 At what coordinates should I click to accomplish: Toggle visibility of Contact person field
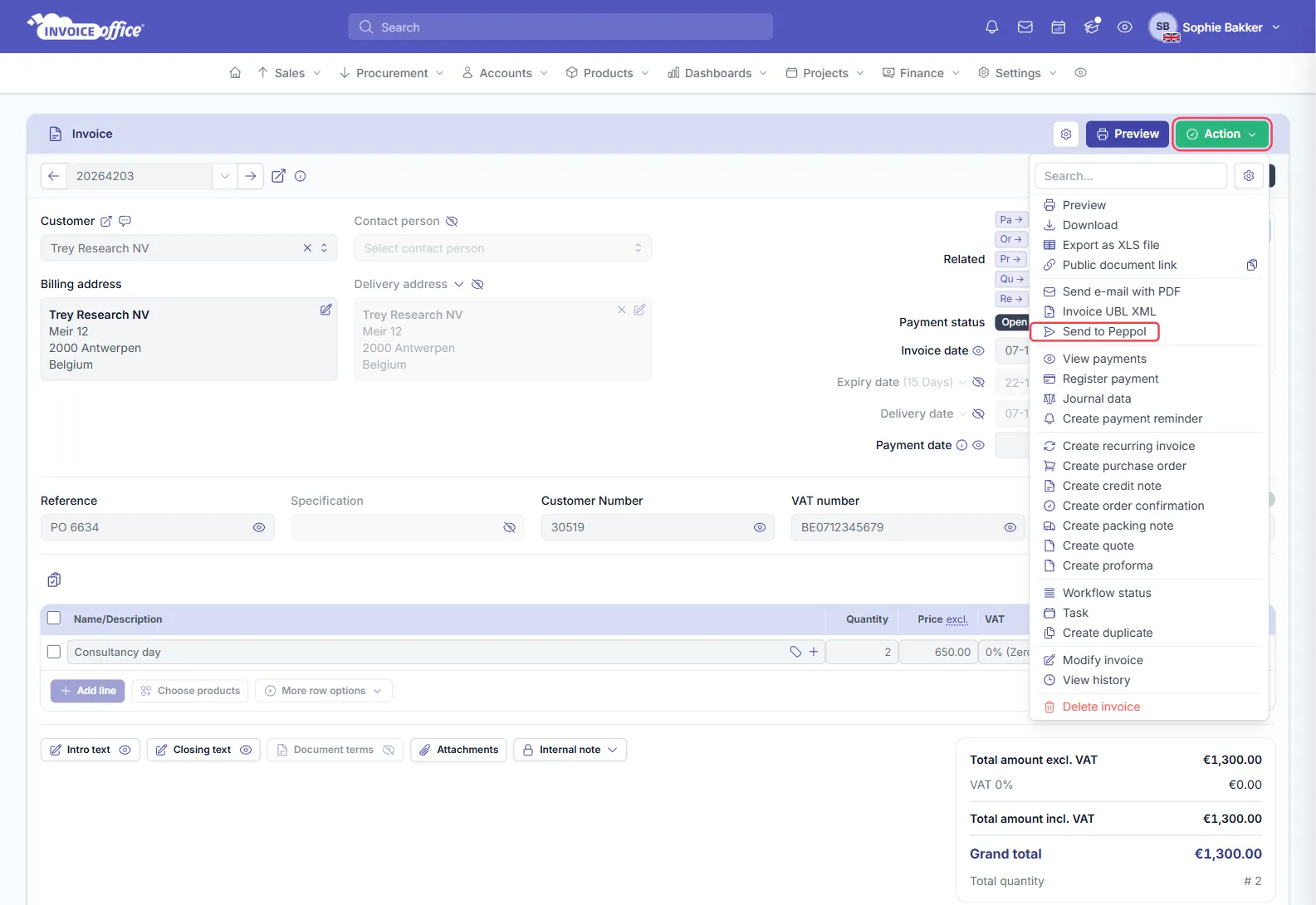452,221
